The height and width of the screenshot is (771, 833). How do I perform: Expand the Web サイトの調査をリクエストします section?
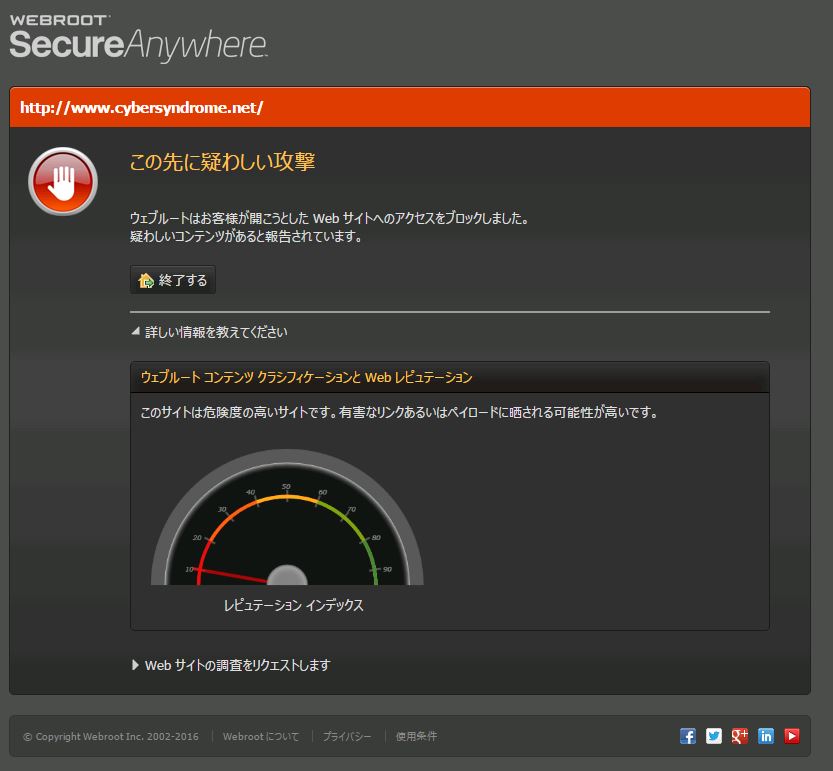pyautogui.click(x=231, y=665)
